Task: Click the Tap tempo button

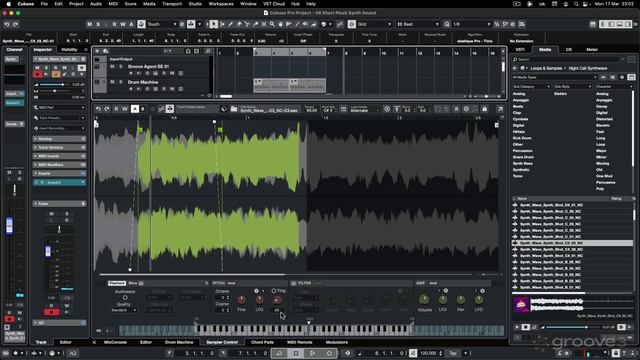Action: point(453,353)
